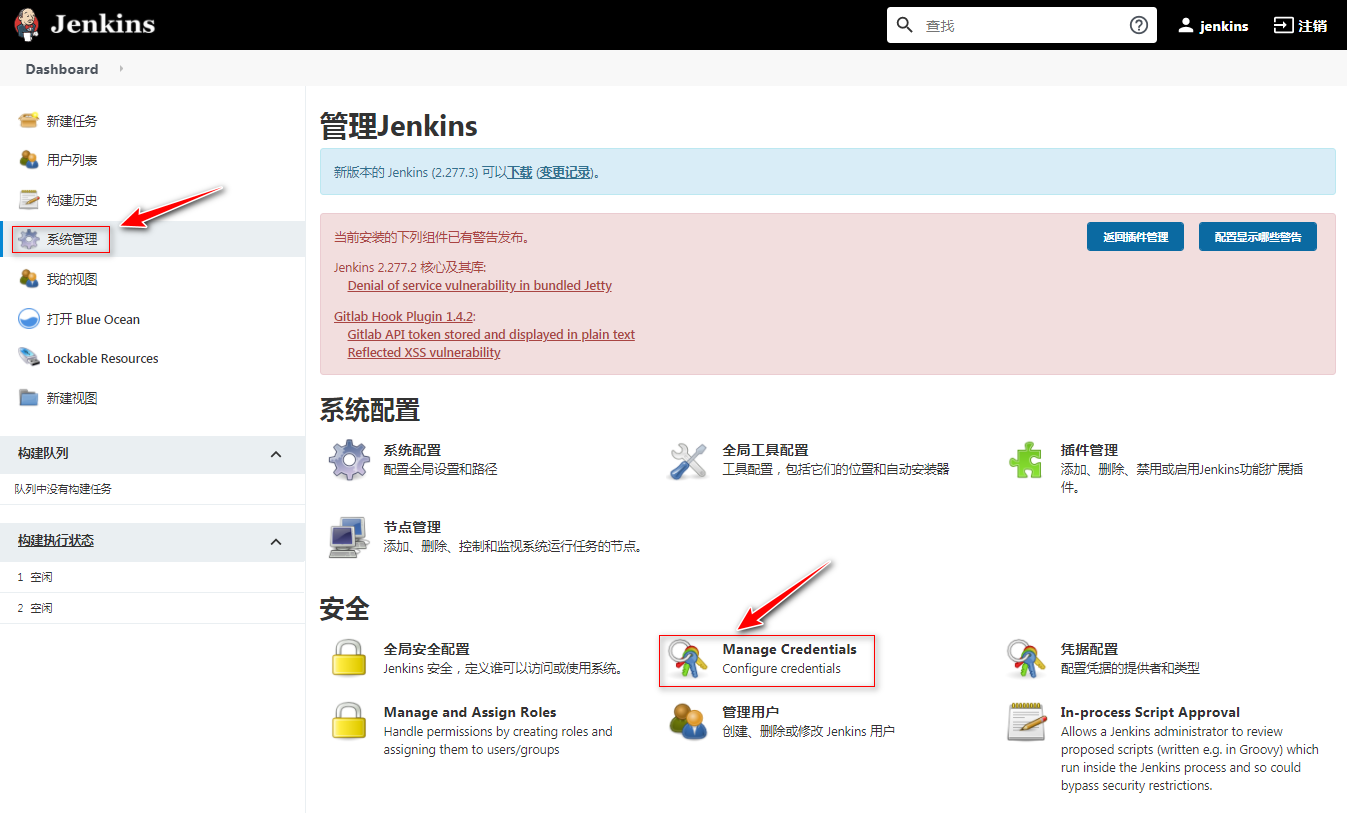Viewport: 1347px width, 813px height.
Task: Open Manage Credentials
Action: (x=791, y=648)
